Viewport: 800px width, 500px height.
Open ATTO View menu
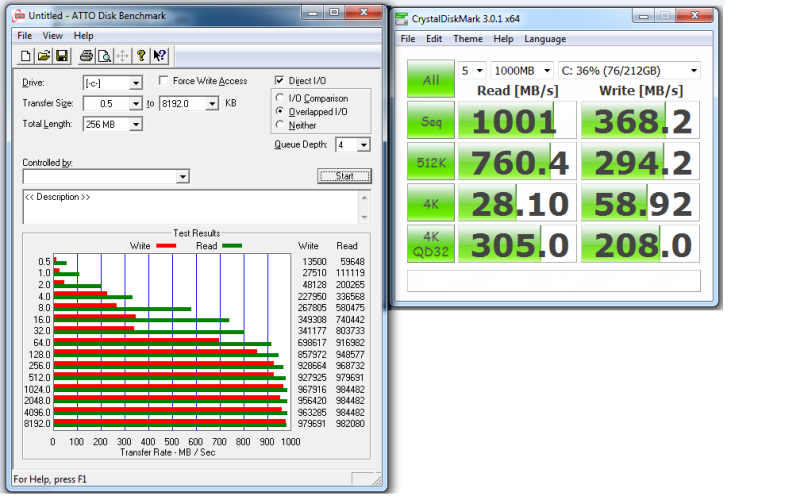click(53, 36)
